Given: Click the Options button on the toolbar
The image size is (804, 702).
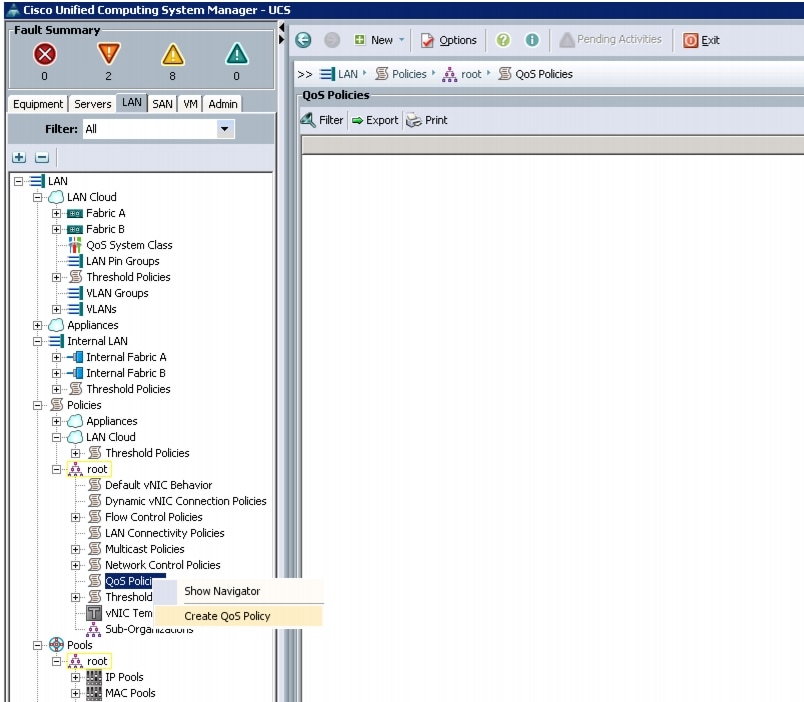Looking at the screenshot, I should [449, 40].
